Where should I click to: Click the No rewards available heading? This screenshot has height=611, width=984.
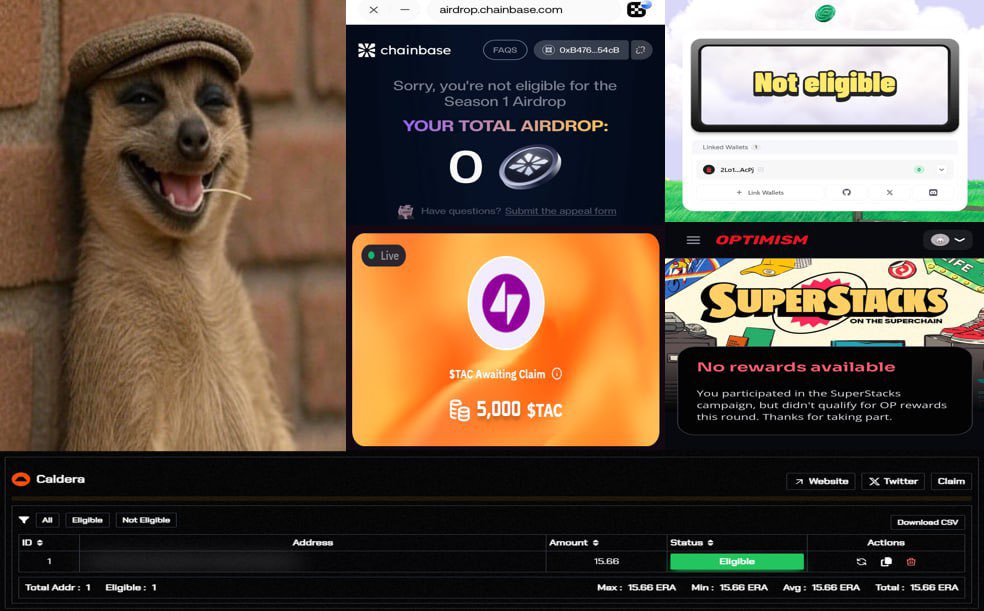point(796,367)
